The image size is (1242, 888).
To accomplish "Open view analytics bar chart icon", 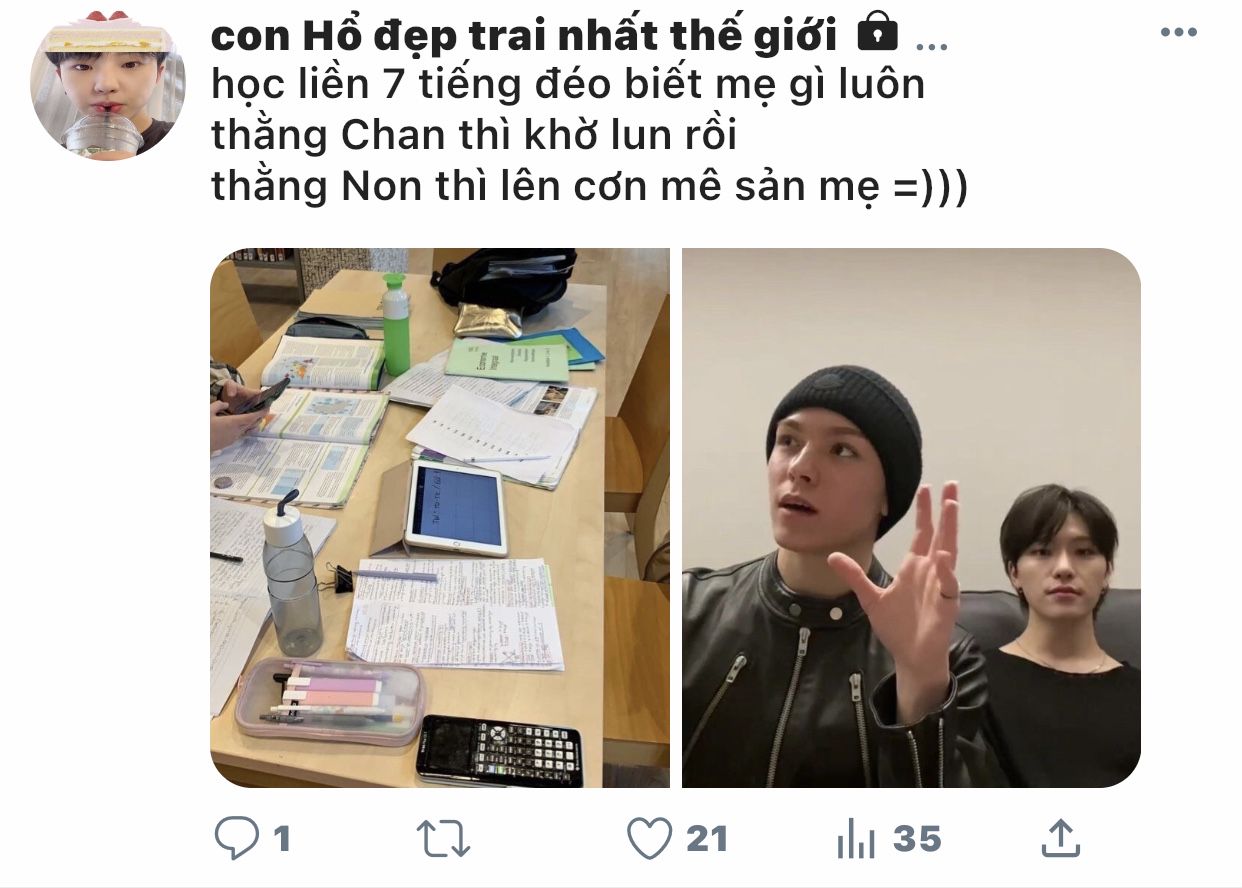I will 856,839.
